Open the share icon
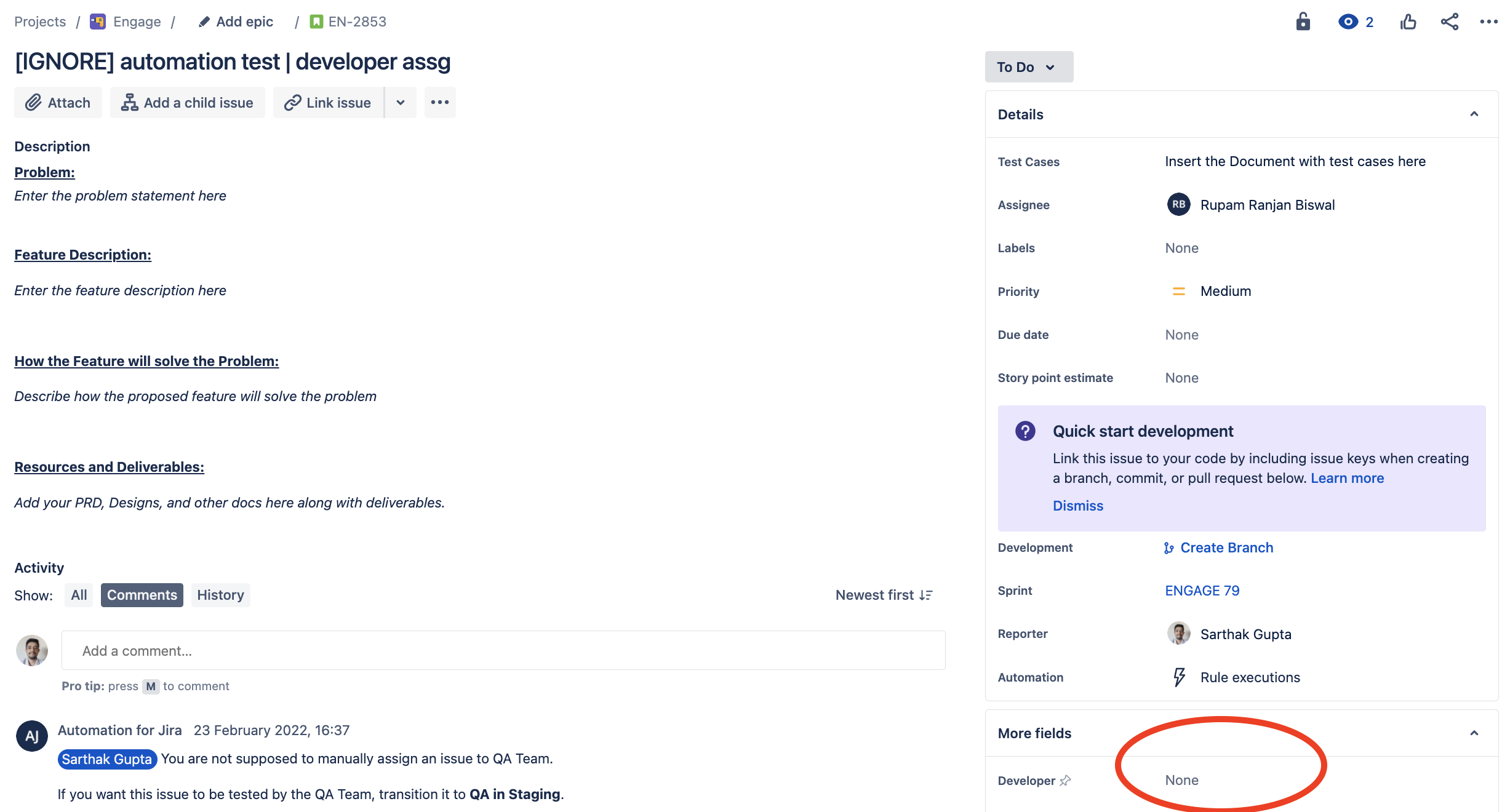1510x812 pixels. tap(1449, 22)
